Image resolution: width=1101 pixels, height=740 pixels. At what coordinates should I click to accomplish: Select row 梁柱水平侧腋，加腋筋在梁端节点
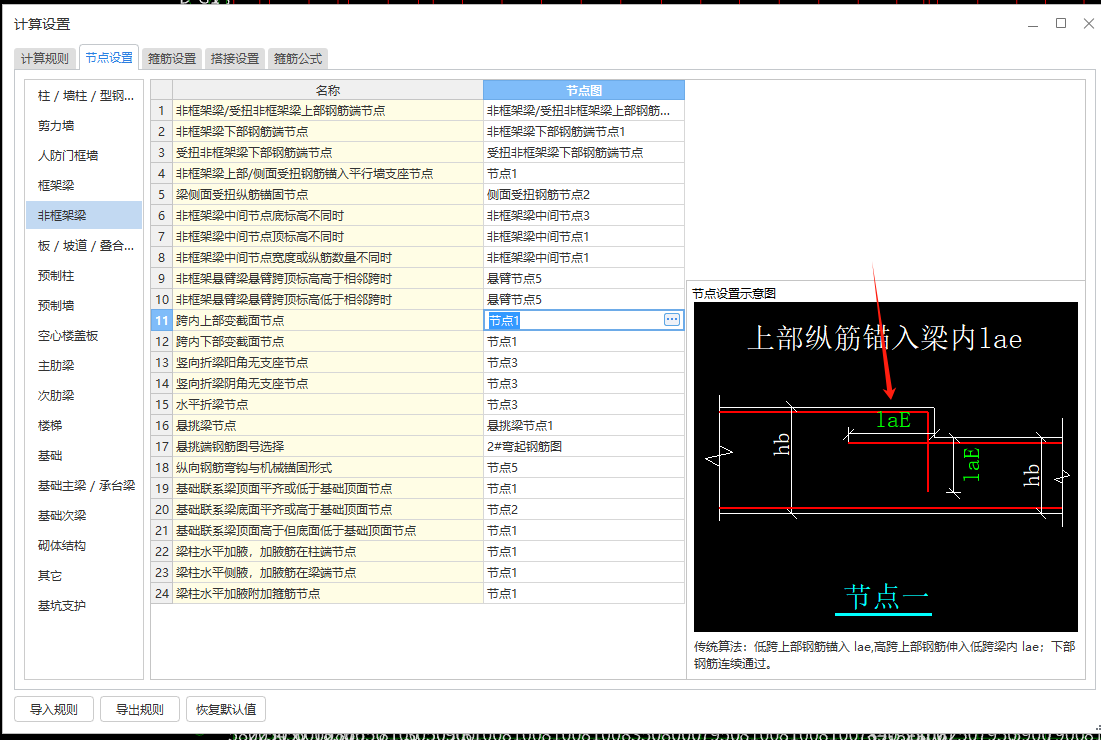click(x=328, y=573)
